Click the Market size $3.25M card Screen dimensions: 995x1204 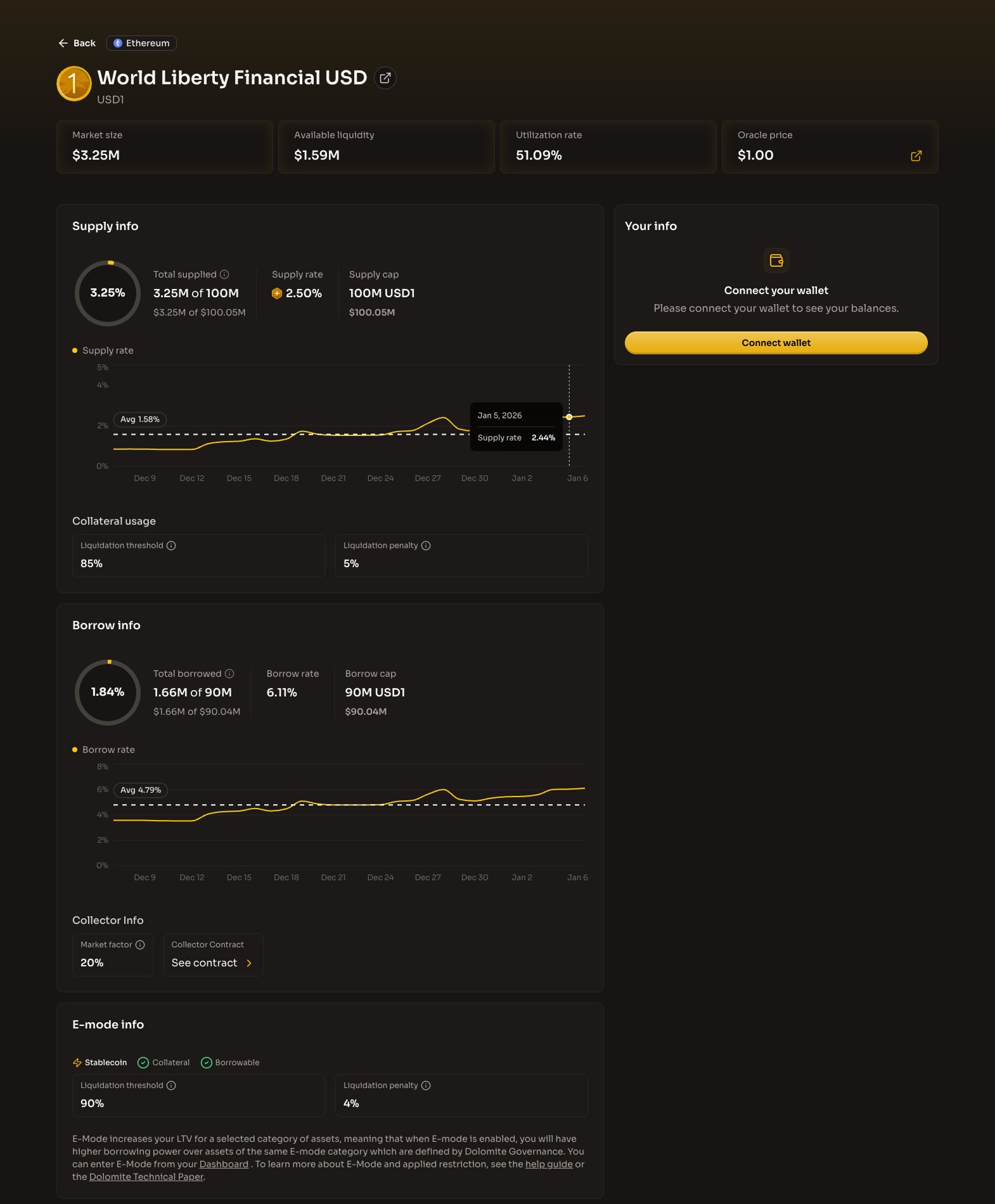click(x=165, y=147)
